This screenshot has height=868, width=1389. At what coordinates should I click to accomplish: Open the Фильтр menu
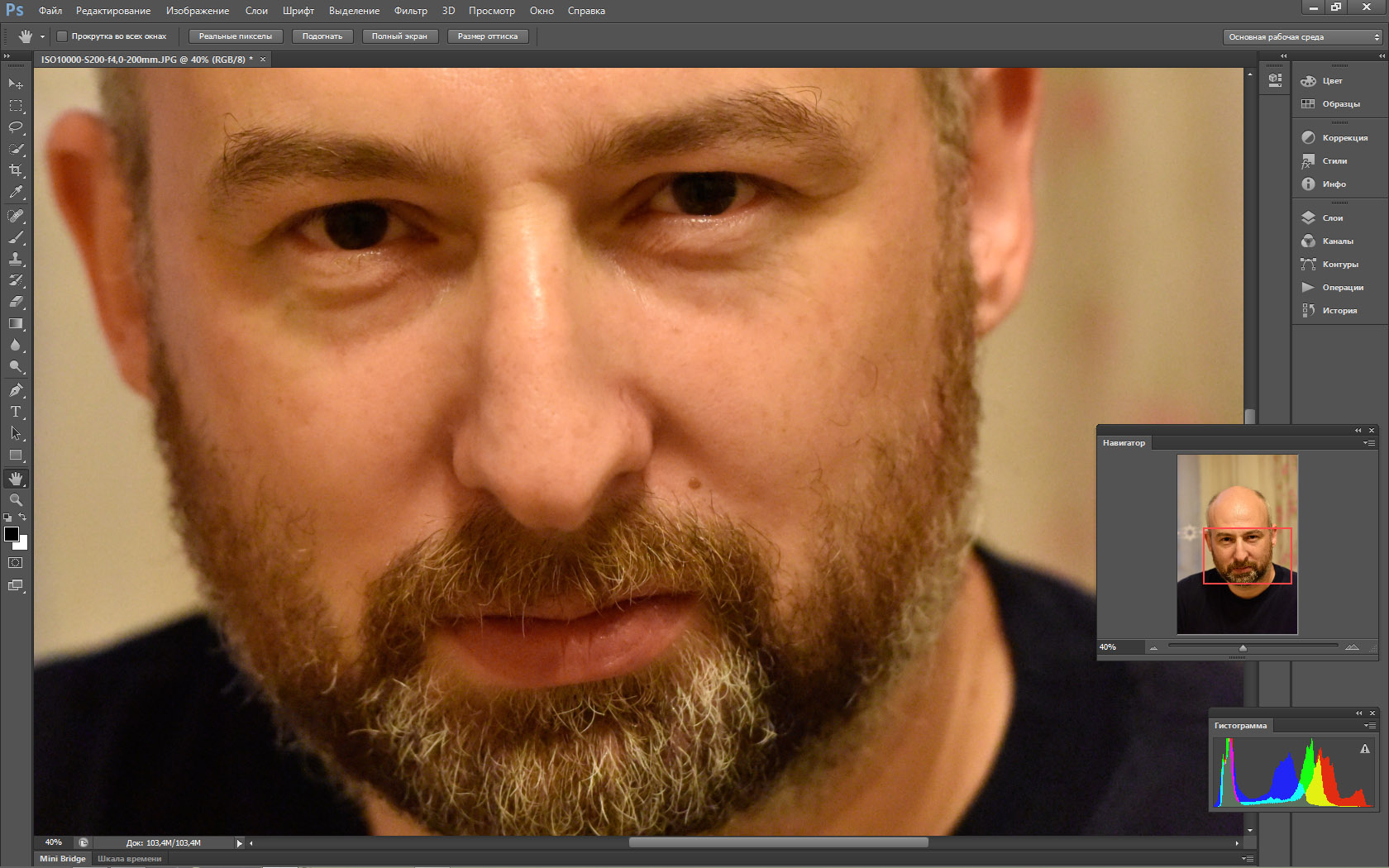(410, 11)
